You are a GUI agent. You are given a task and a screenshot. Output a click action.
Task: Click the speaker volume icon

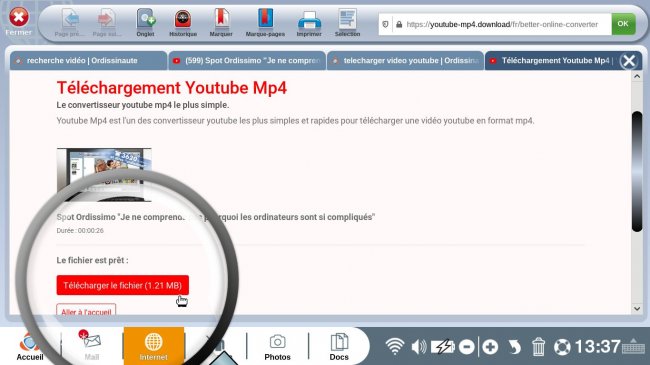[x=419, y=346]
